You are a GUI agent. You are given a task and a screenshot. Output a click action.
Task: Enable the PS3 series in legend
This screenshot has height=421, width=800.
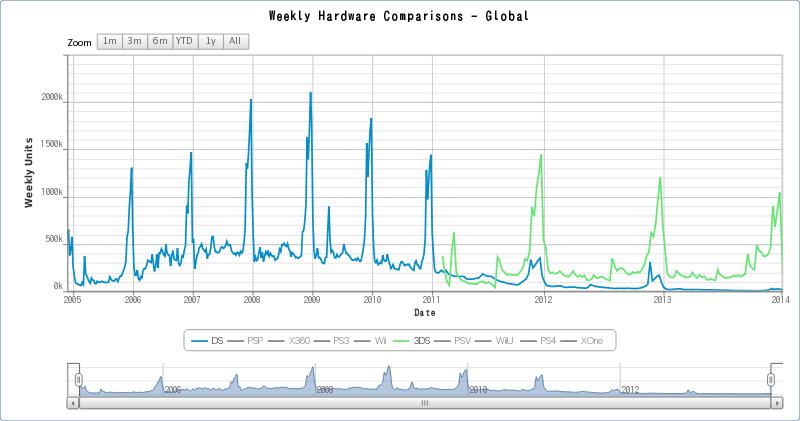(332, 340)
